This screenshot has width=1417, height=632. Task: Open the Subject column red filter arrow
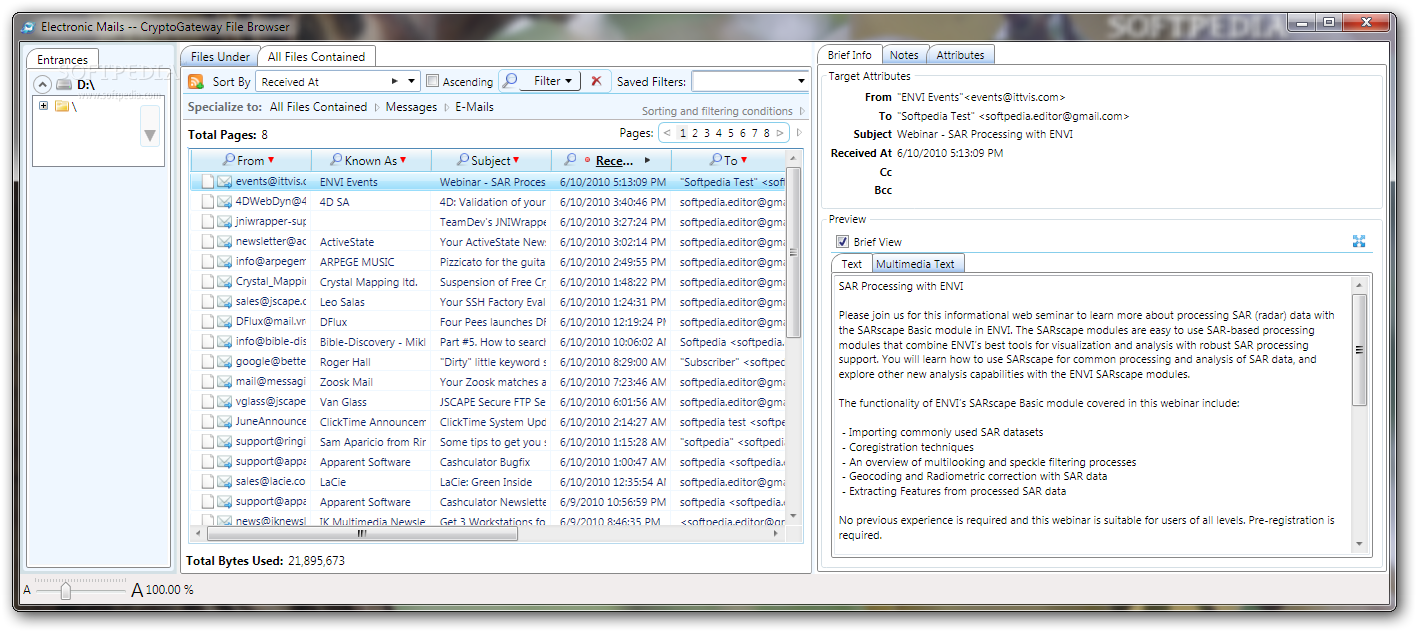click(516, 160)
